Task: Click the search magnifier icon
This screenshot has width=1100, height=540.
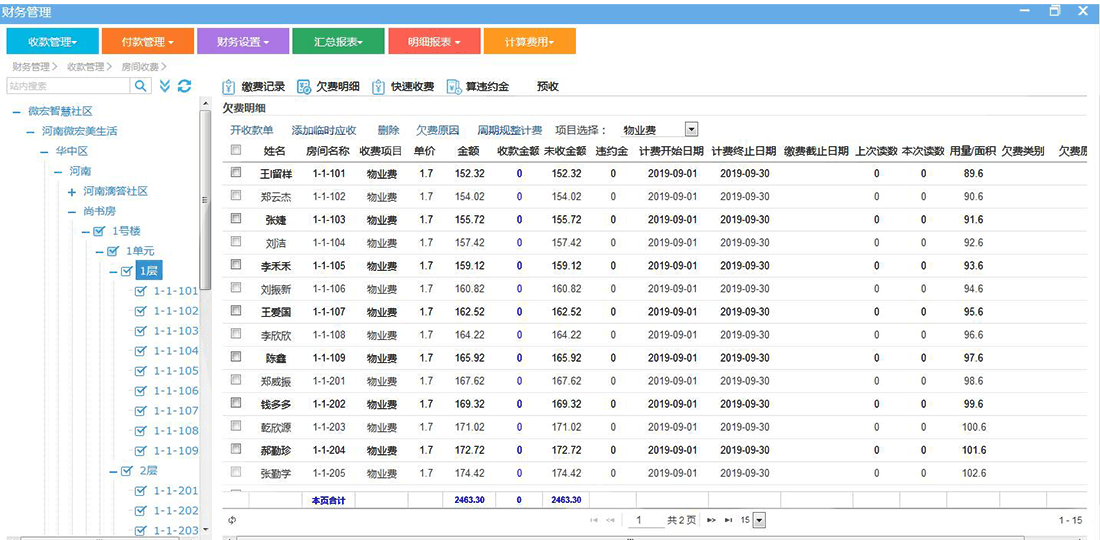Action: point(142,87)
